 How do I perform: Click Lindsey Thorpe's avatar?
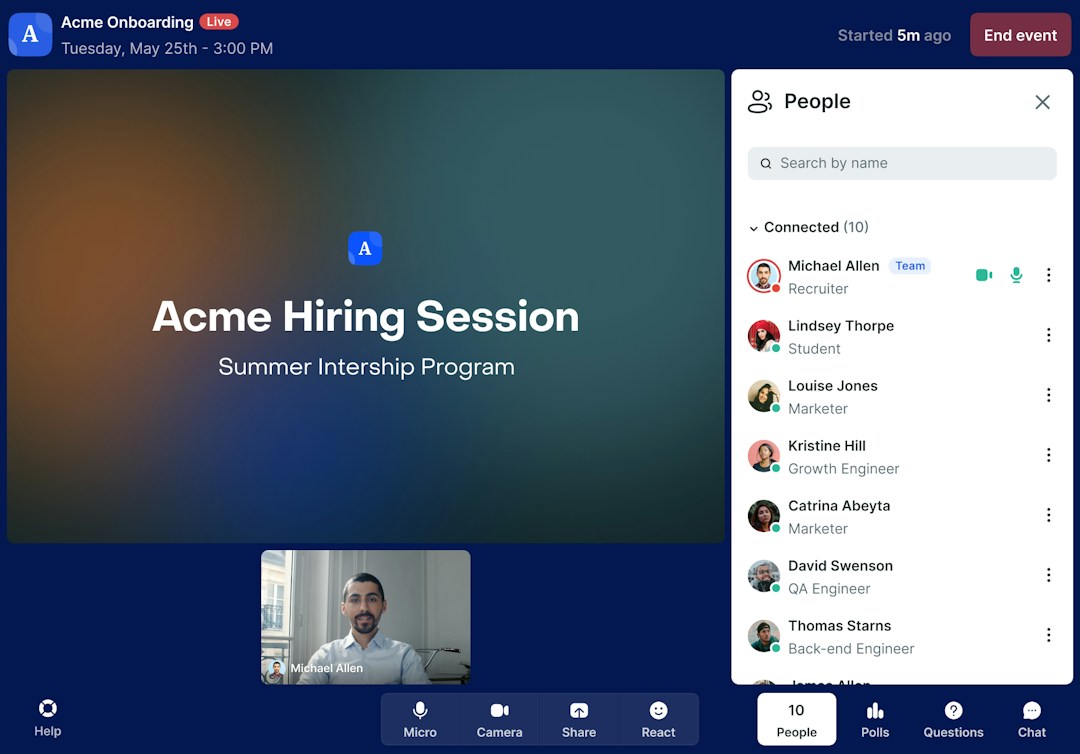coord(764,336)
